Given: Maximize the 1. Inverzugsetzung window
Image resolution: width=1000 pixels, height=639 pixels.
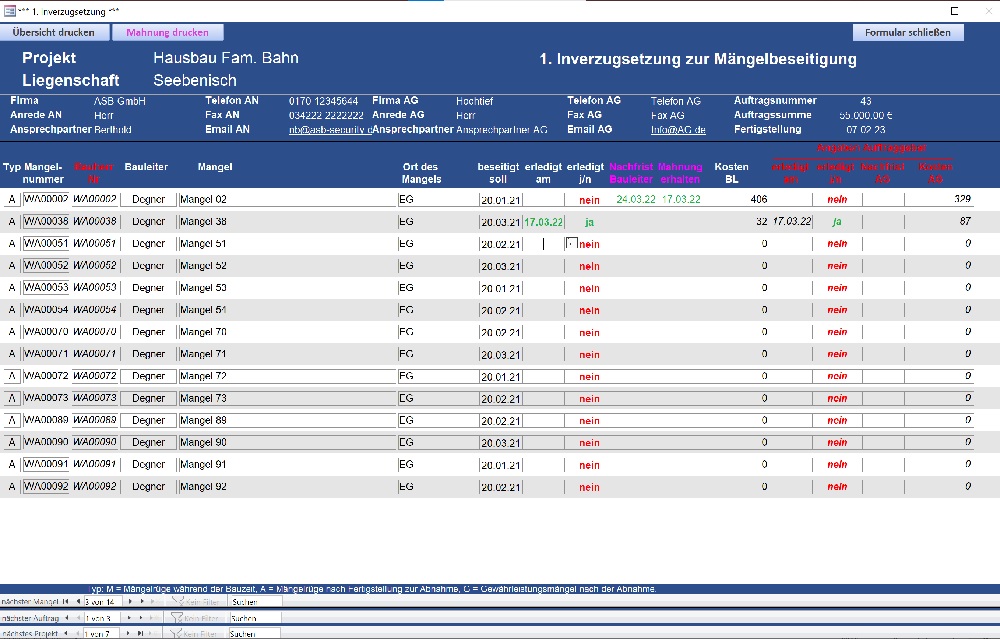Looking at the screenshot, I should 955,11.
